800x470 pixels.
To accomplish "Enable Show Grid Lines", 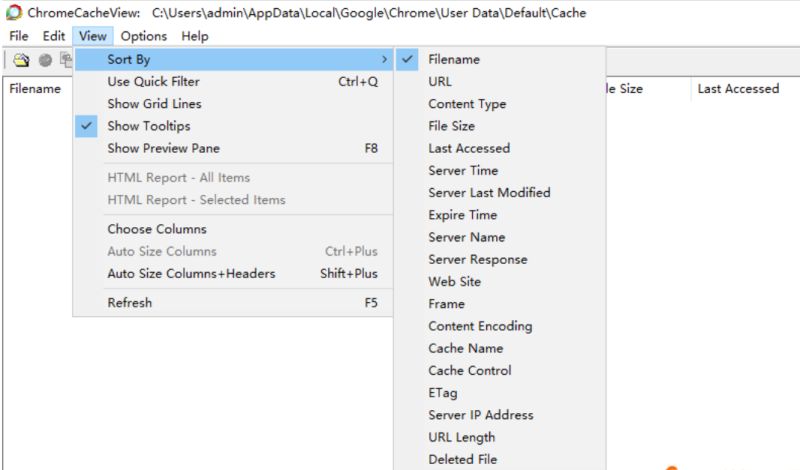I will 234,104.
